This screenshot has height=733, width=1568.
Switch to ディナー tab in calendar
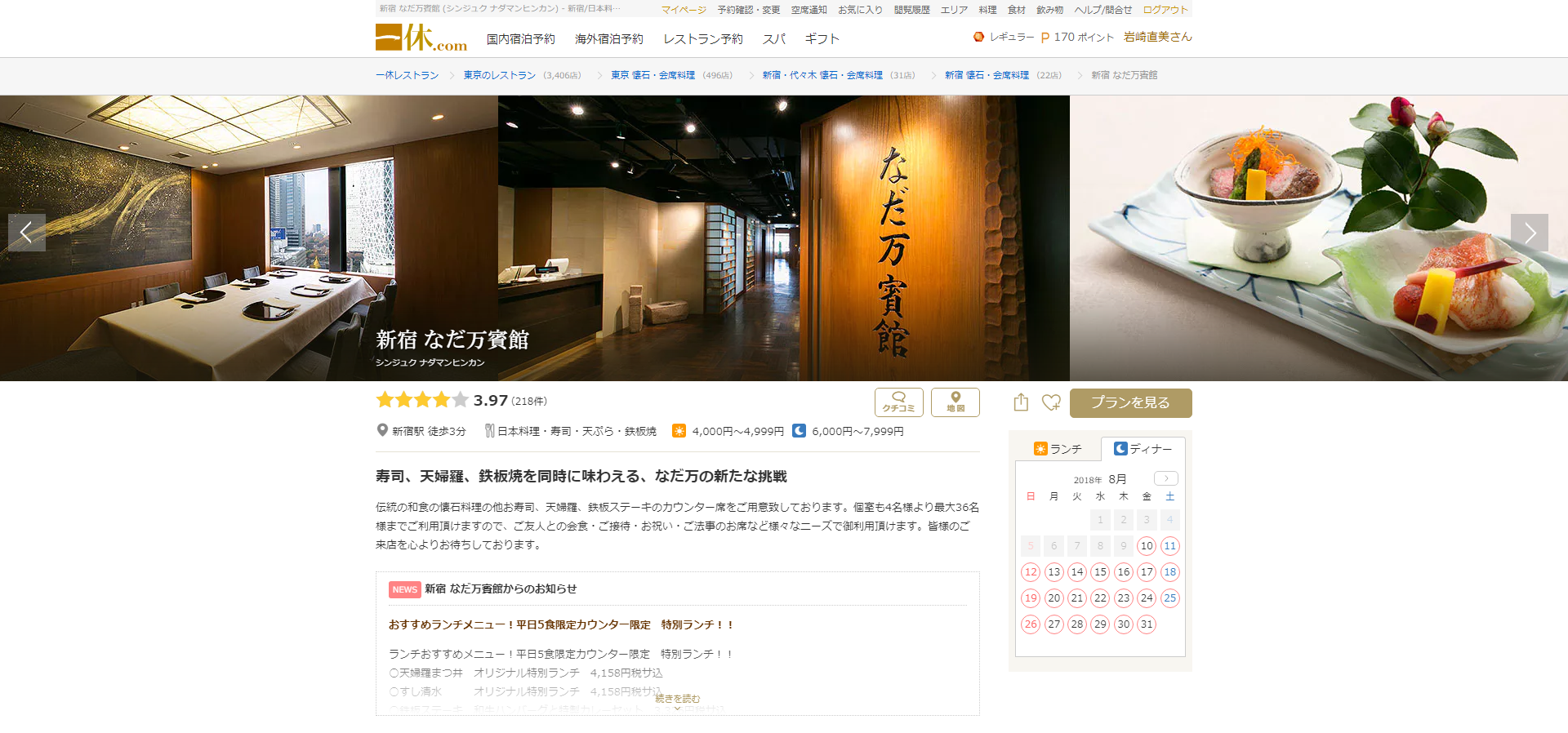click(1143, 449)
